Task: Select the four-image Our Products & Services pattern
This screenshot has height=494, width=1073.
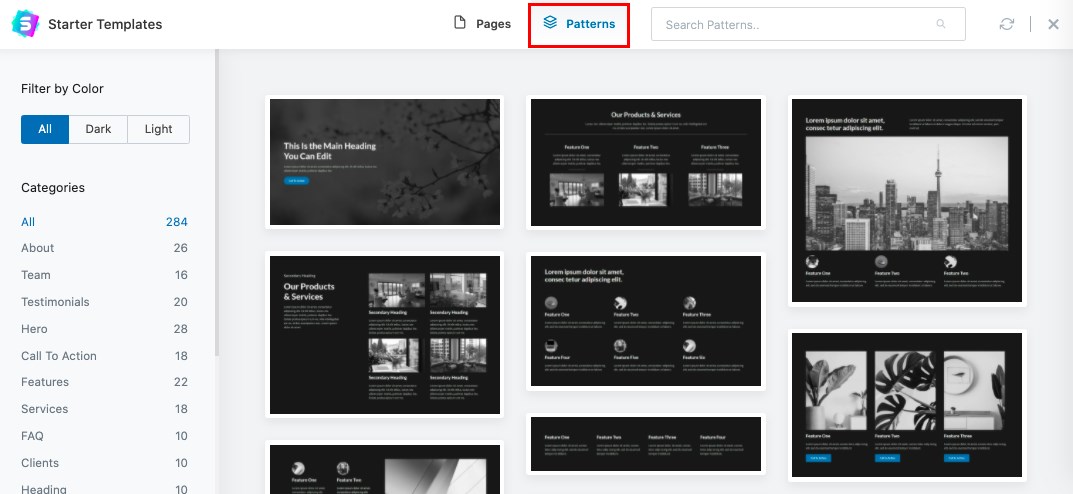Action: [385, 335]
